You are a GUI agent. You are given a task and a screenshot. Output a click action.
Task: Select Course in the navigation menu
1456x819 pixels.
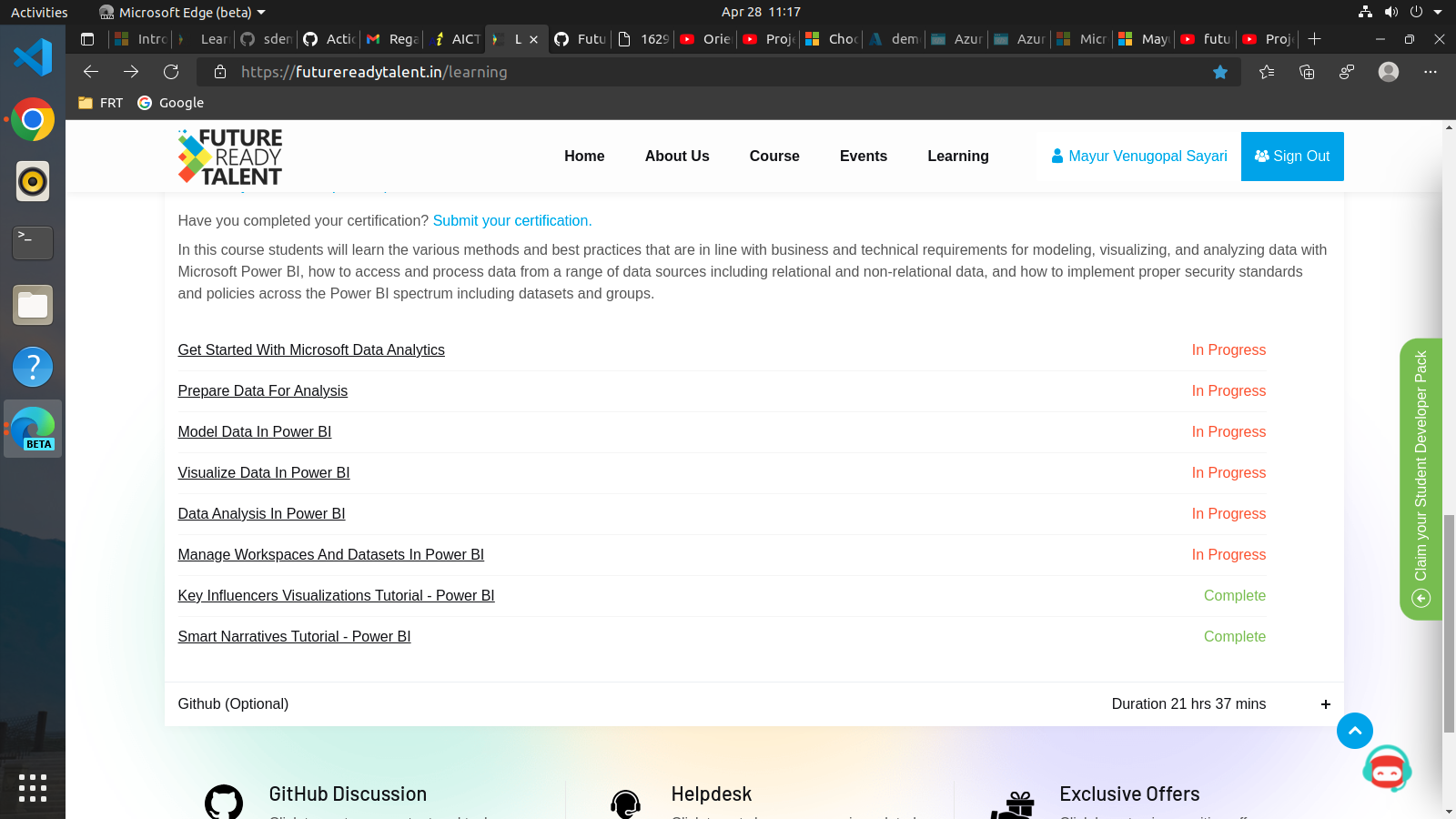pos(774,156)
